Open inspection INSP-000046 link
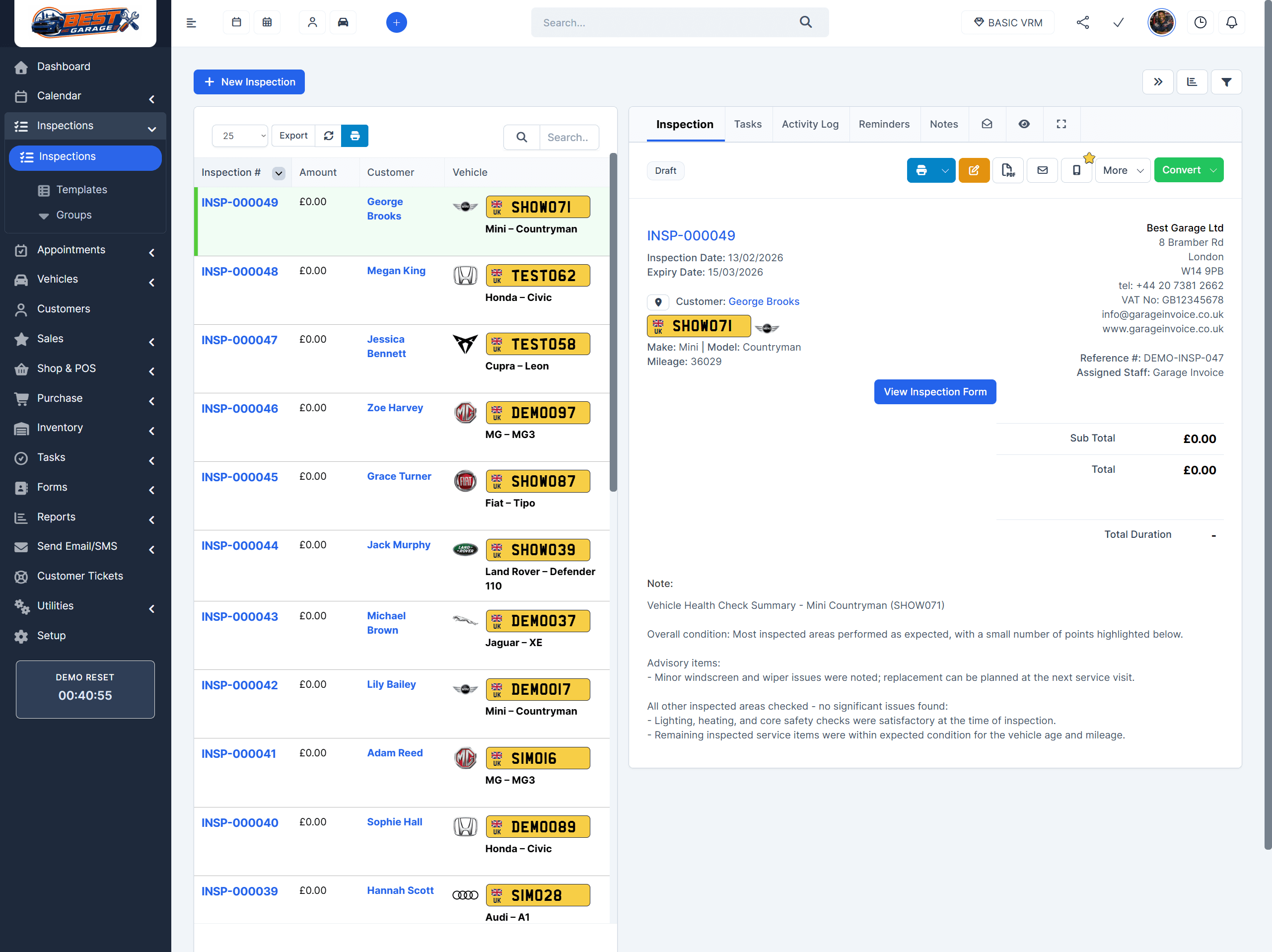This screenshot has width=1272, height=952. (239, 408)
